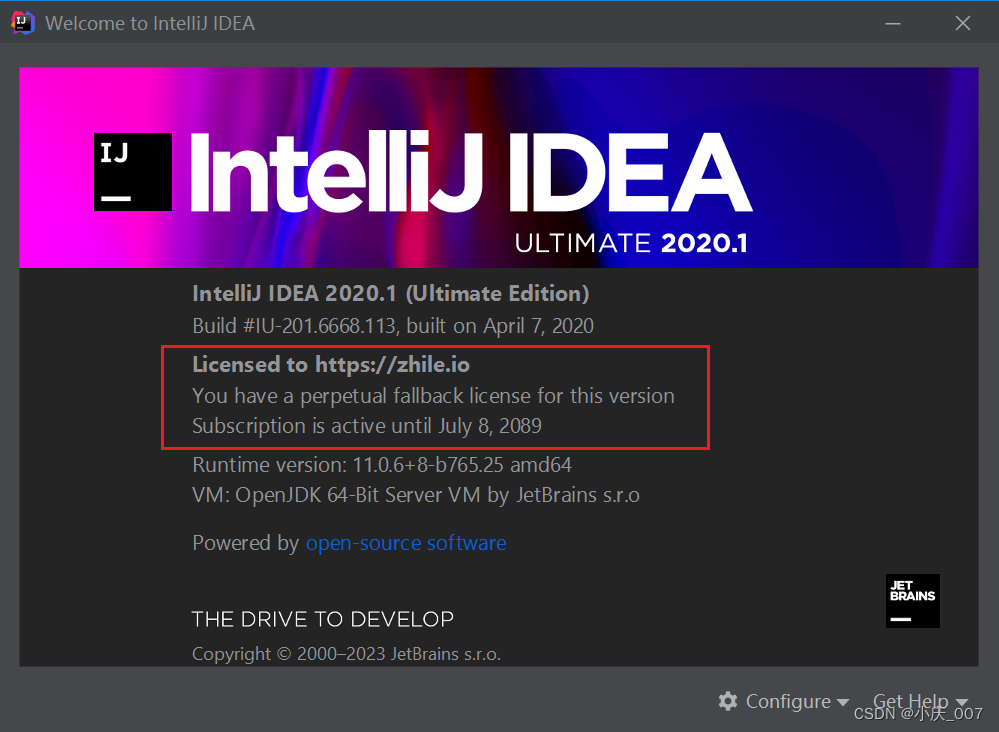Select the Subscription is active until line
The height and width of the screenshot is (732, 999).
[x=366, y=426]
